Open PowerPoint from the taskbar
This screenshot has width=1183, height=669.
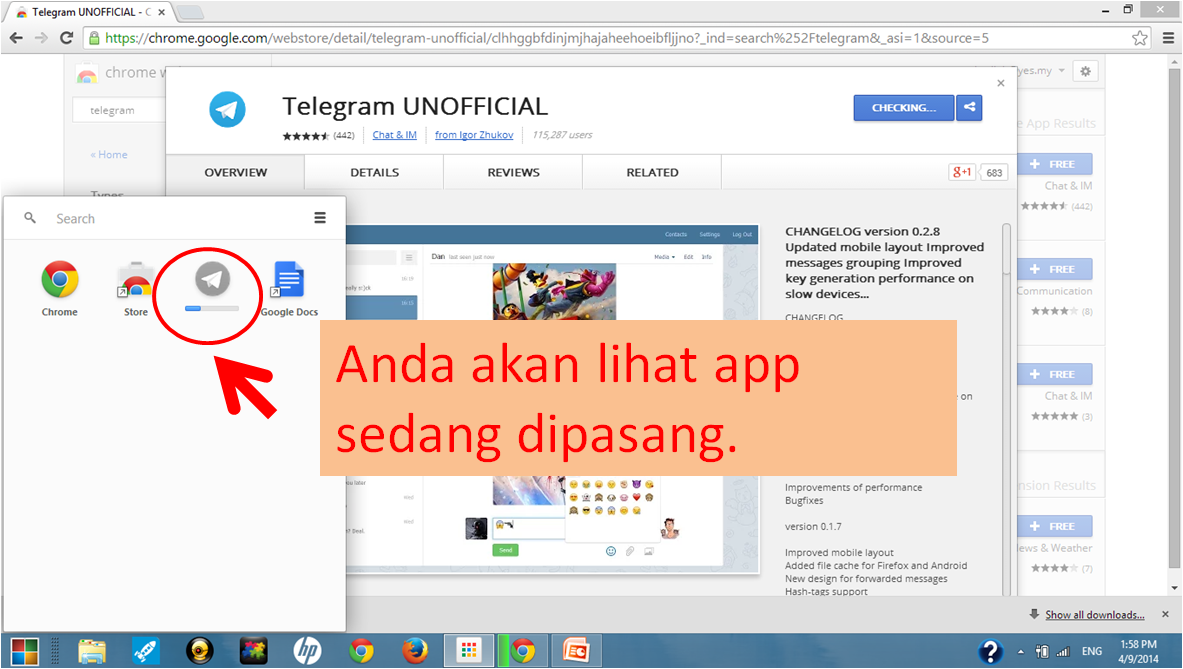(x=577, y=650)
